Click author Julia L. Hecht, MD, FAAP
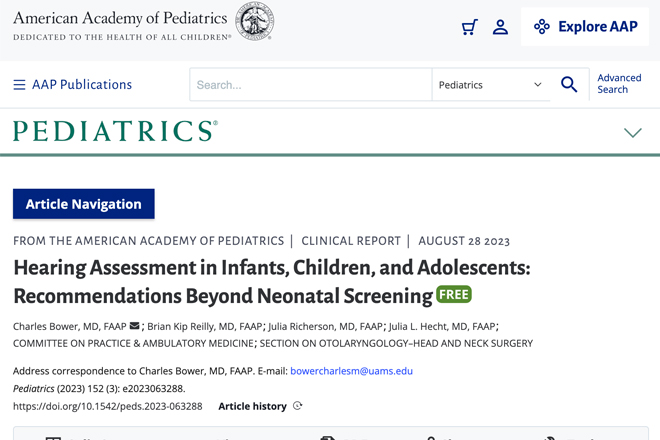660x440 pixels. (x=442, y=327)
